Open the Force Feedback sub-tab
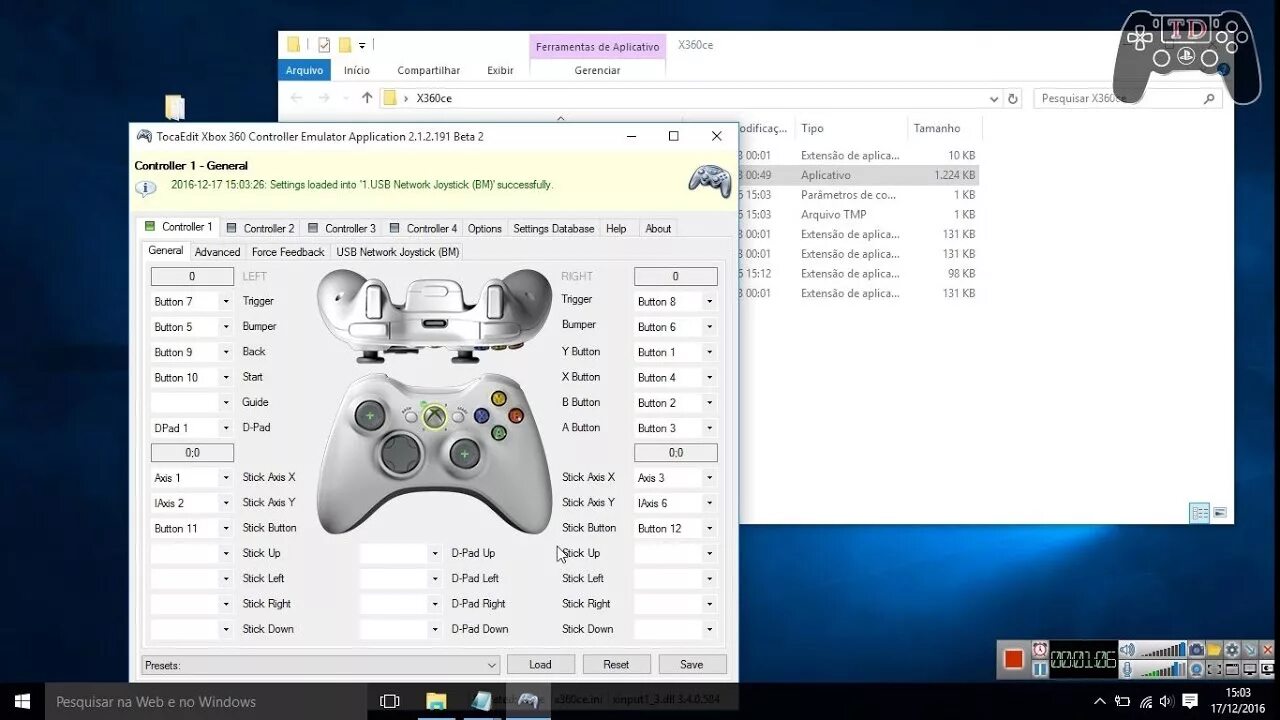The width and height of the screenshot is (1280, 720). (x=288, y=252)
